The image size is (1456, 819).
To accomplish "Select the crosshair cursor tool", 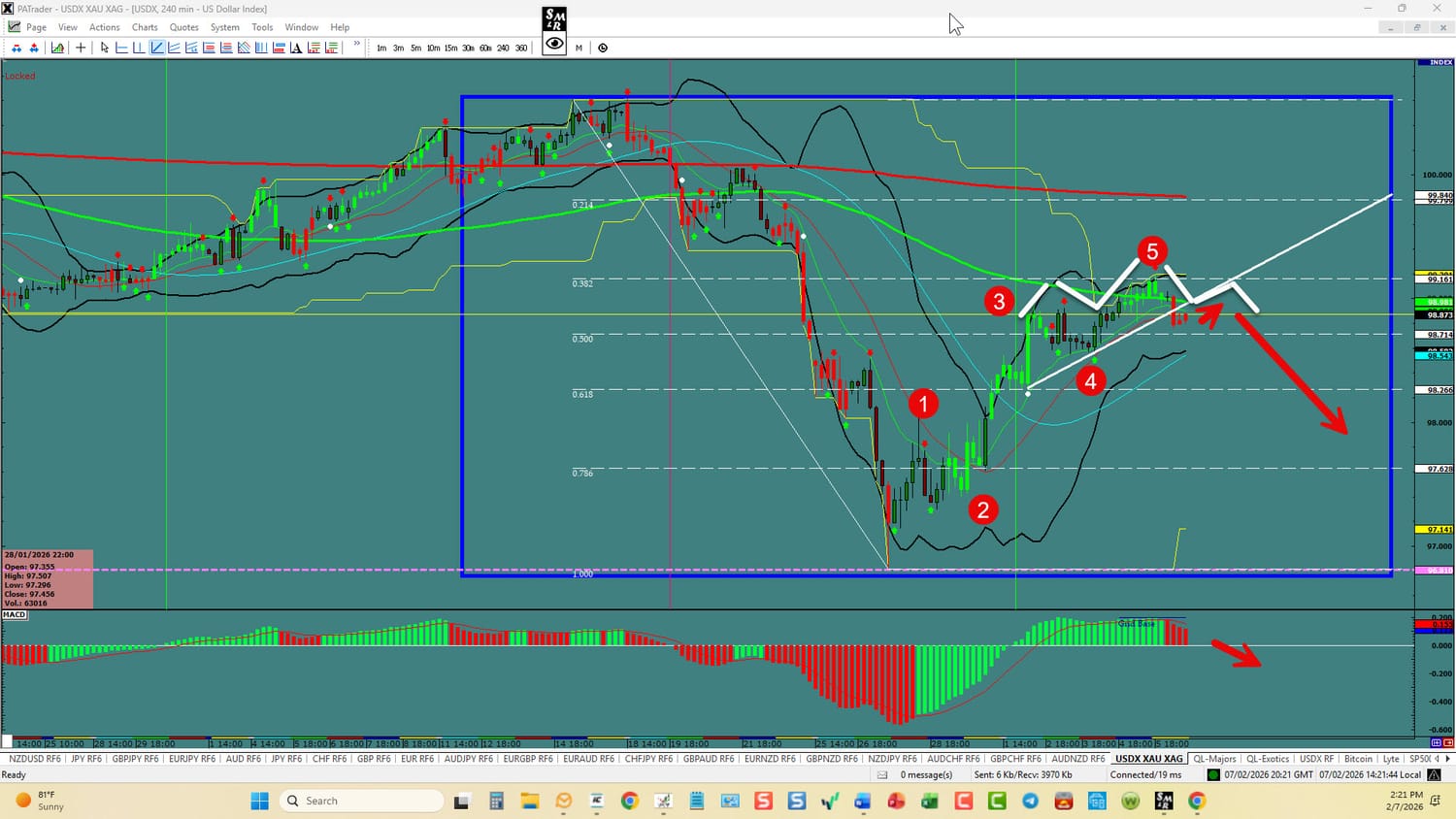I will point(81,48).
